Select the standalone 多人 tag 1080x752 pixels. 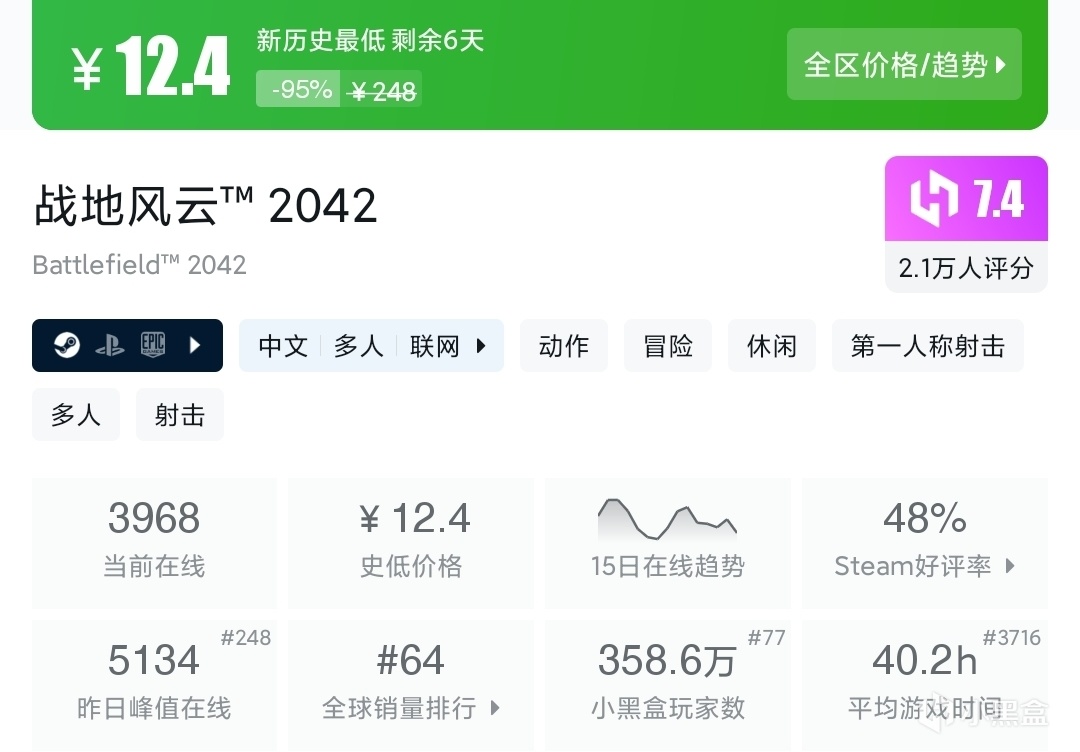[76, 415]
